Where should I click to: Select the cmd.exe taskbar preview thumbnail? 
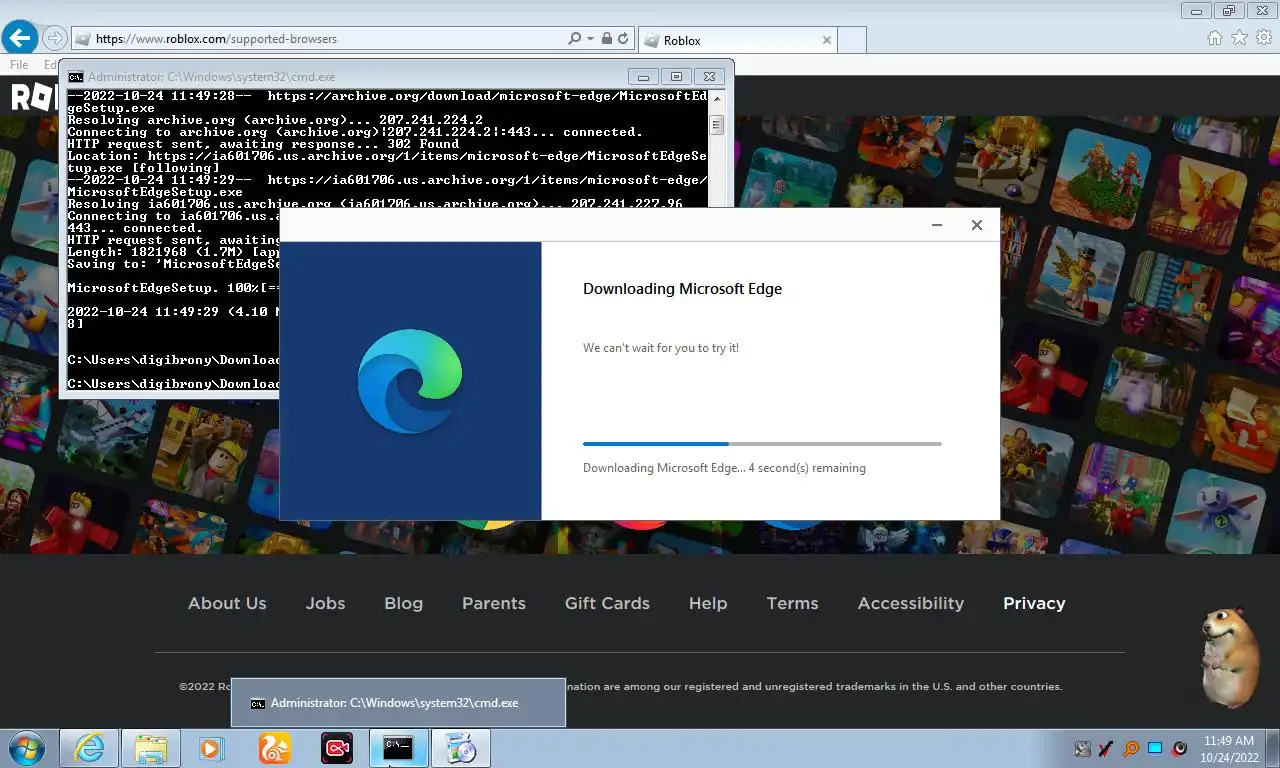coord(398,702)
